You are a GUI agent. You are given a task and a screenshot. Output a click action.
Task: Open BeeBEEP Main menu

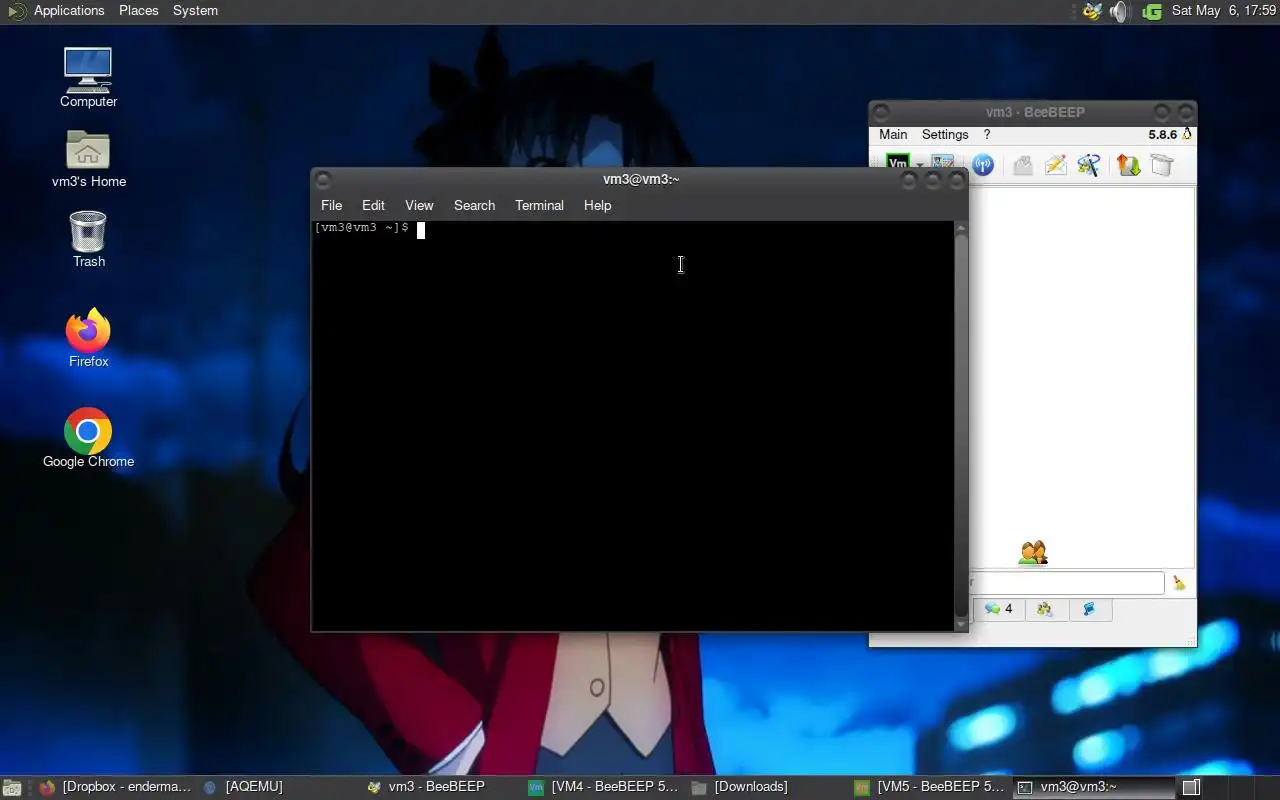coord(893,134)
